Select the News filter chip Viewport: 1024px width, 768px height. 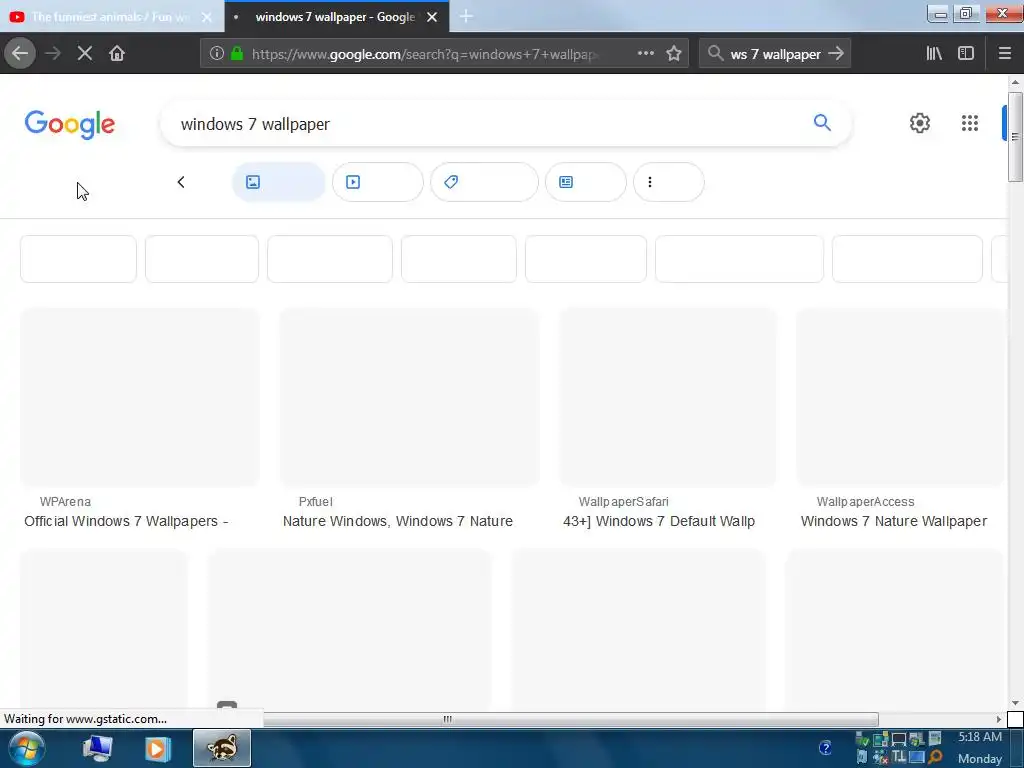click(x=586, y=182)
